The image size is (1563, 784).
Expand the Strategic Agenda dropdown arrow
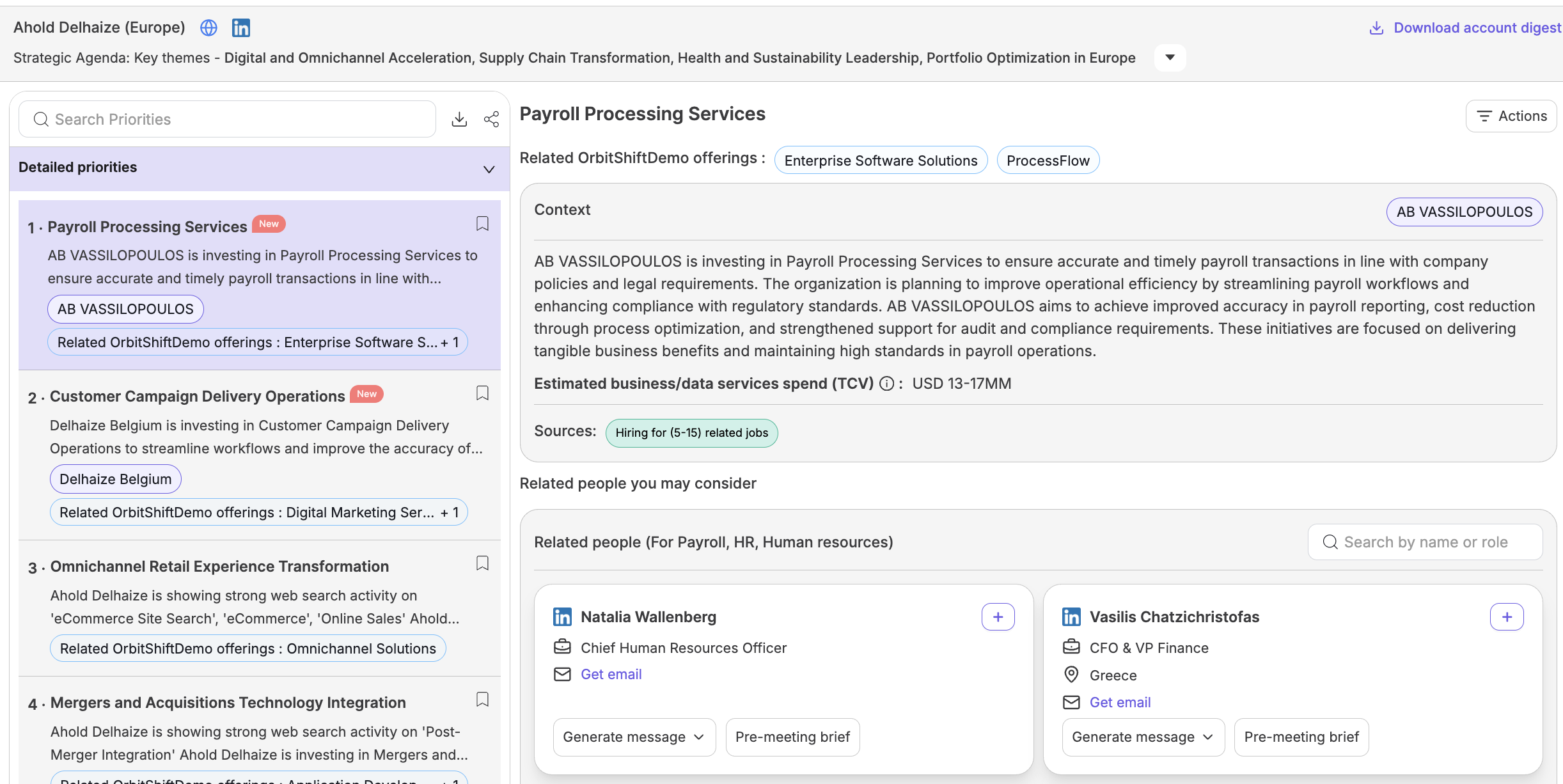[x=1170, y=58]
